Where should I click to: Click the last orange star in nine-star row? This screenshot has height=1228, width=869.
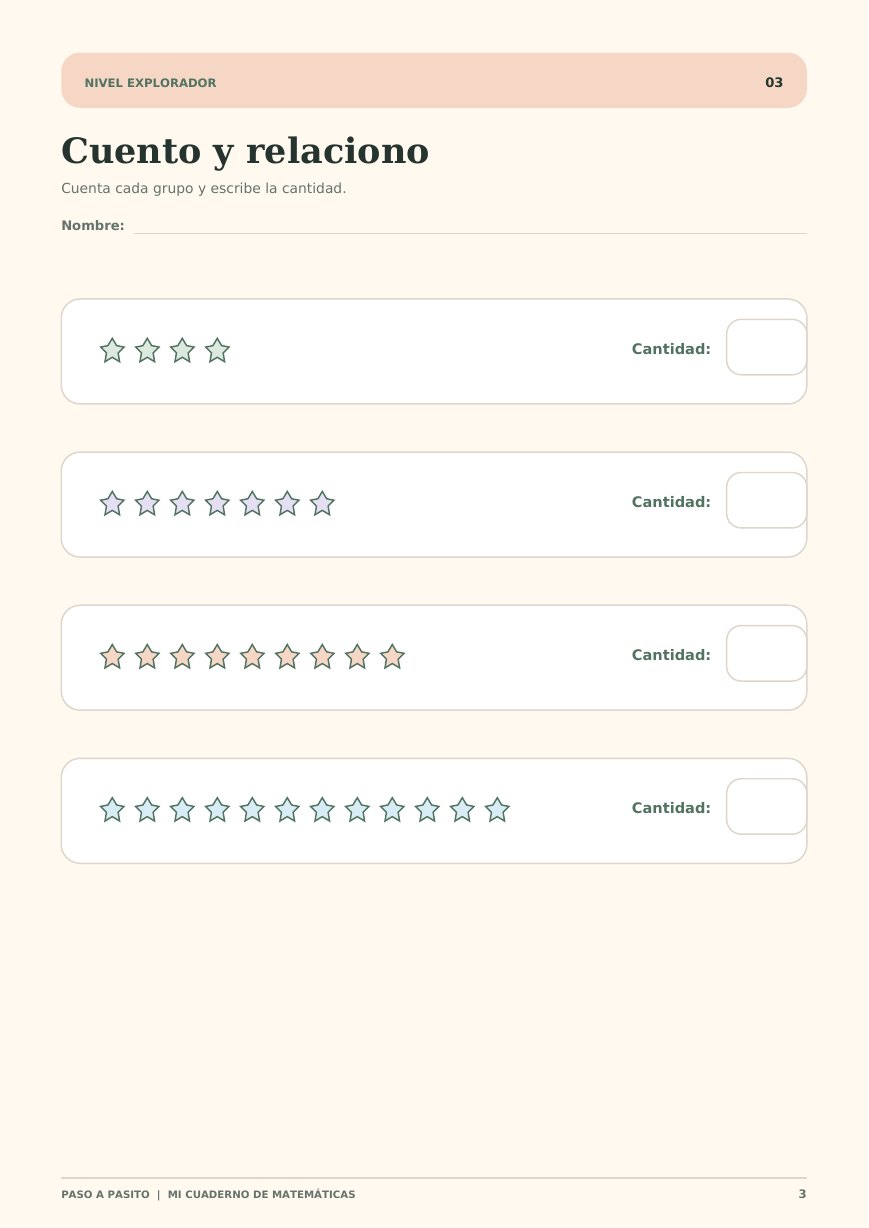392,657
